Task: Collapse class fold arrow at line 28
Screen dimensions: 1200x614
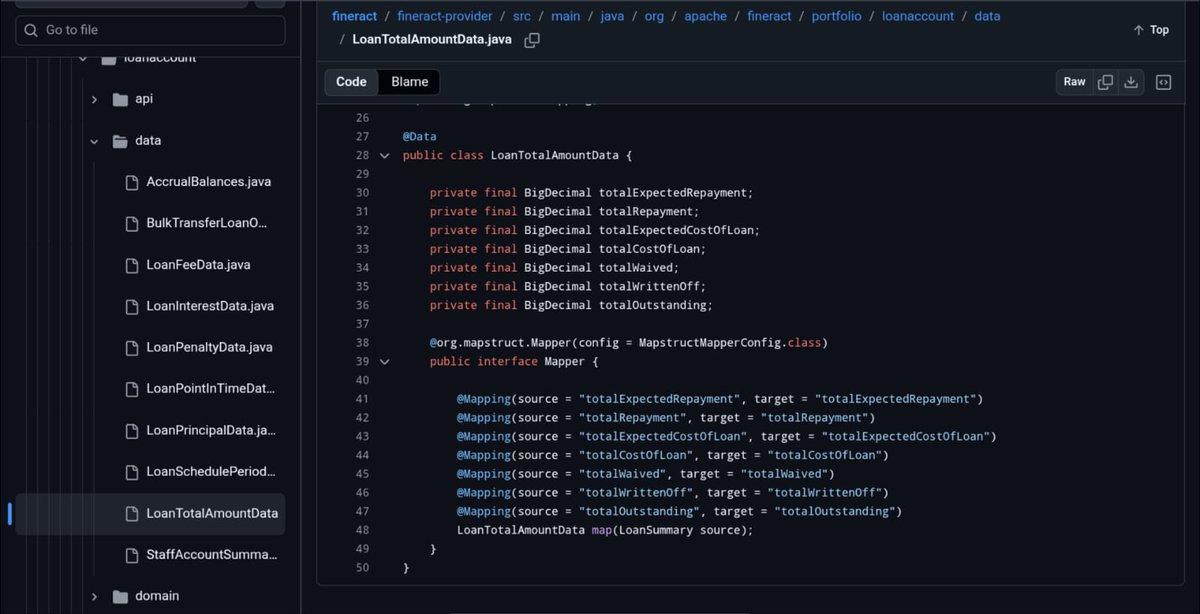Action: [x=384, y=155]
